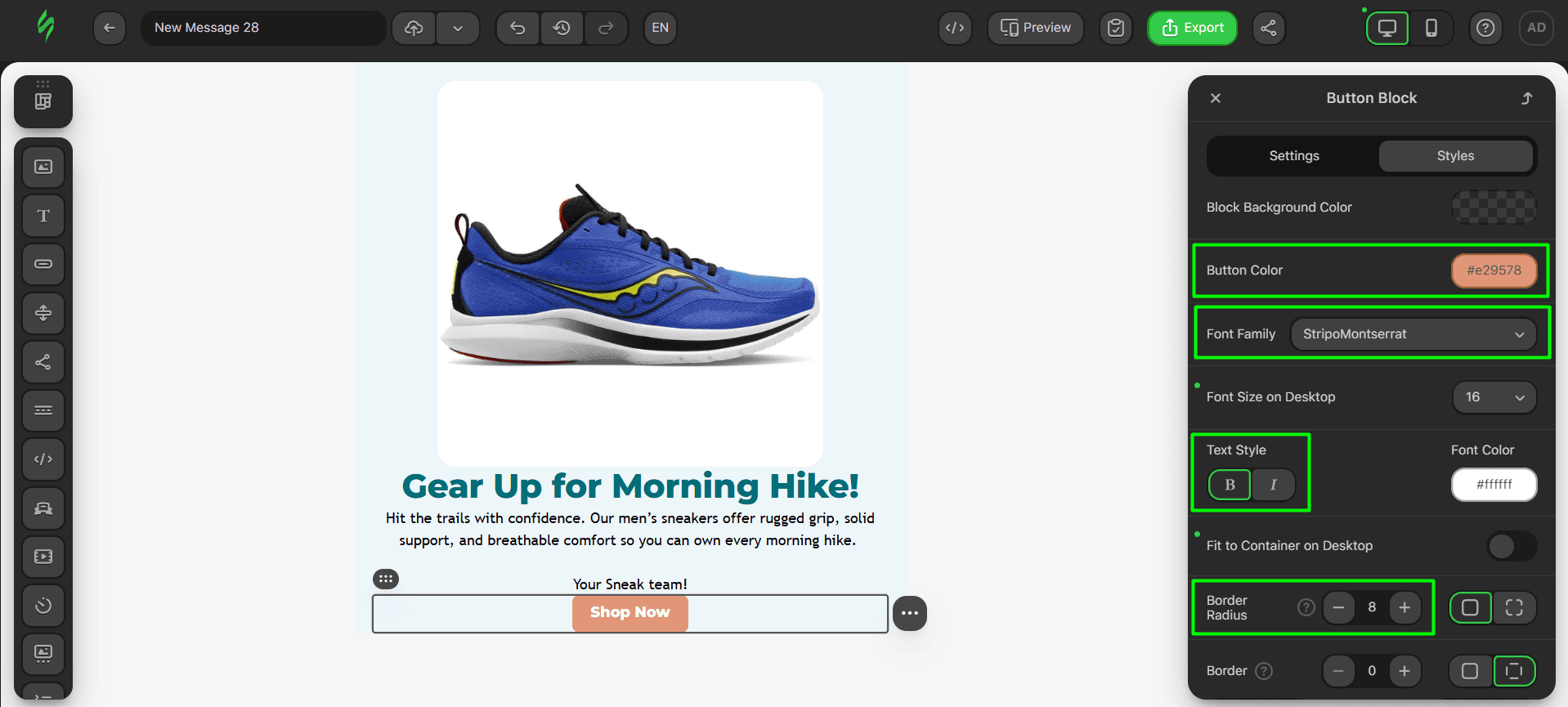Increase the Border Radius value
This screenshot has width=1568, height=707.
coord(1404,607)
